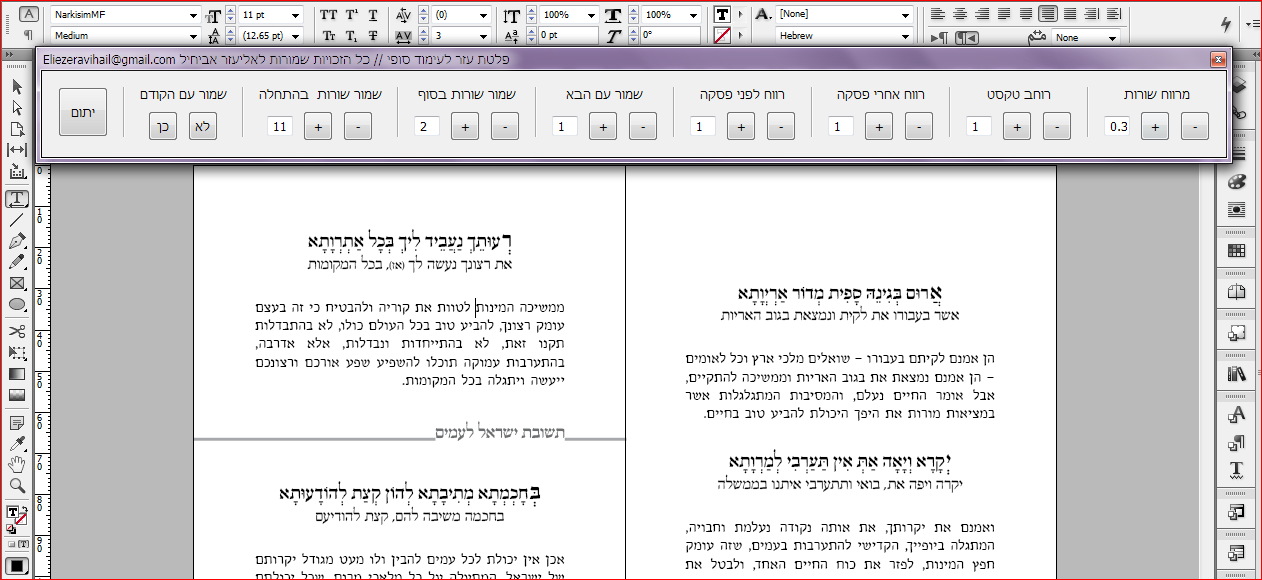The image size is (1262, 580).
Task: Apply Align Center paragraph alignment
Action: point(959,14)
